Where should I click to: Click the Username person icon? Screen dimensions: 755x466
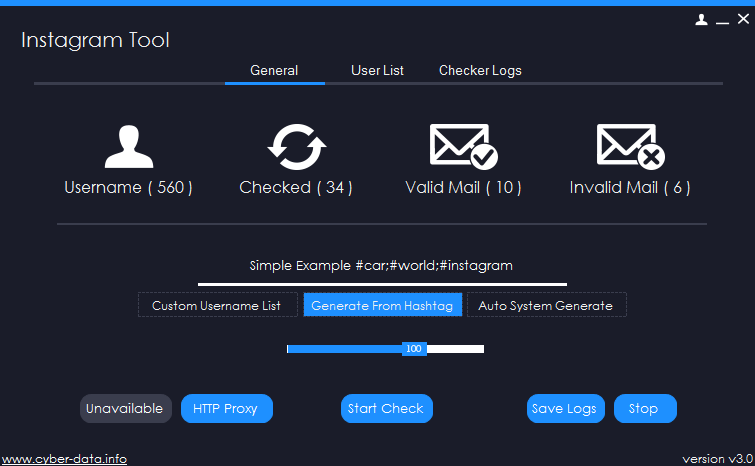coord(128,146)
